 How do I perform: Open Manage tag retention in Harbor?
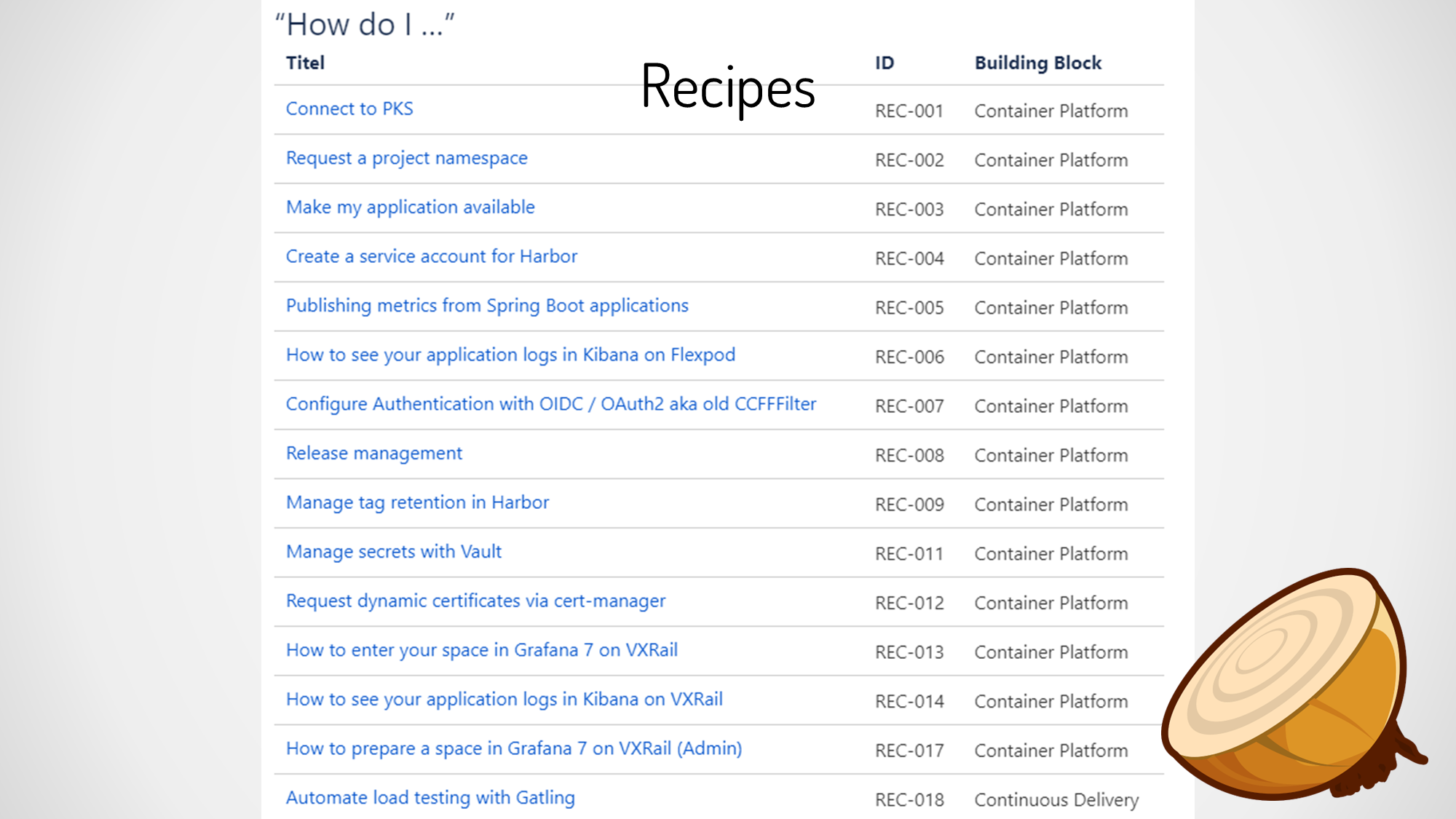tap(417, 503)
